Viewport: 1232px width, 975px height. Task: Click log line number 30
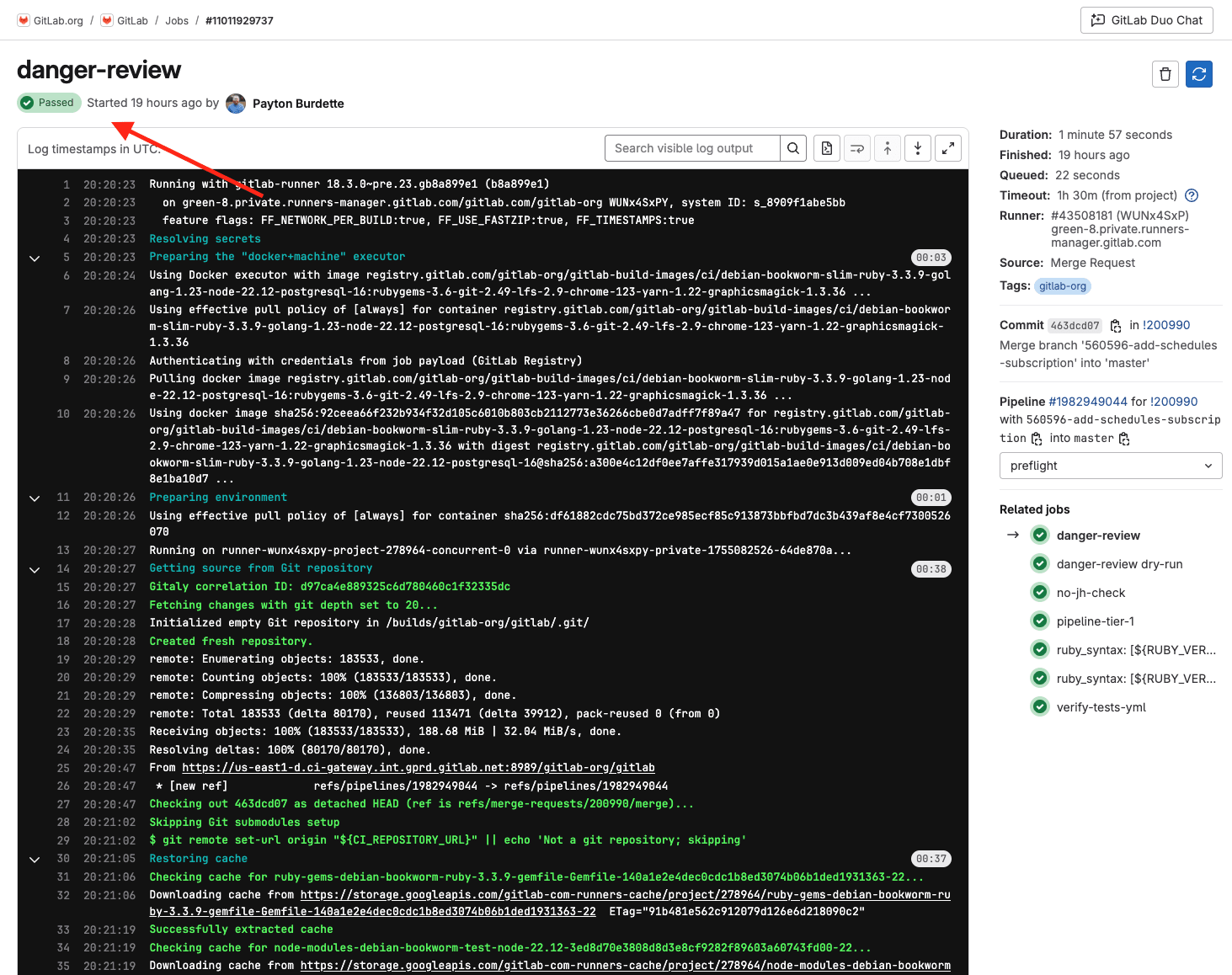pyautogui.click(x=63, y=859)
